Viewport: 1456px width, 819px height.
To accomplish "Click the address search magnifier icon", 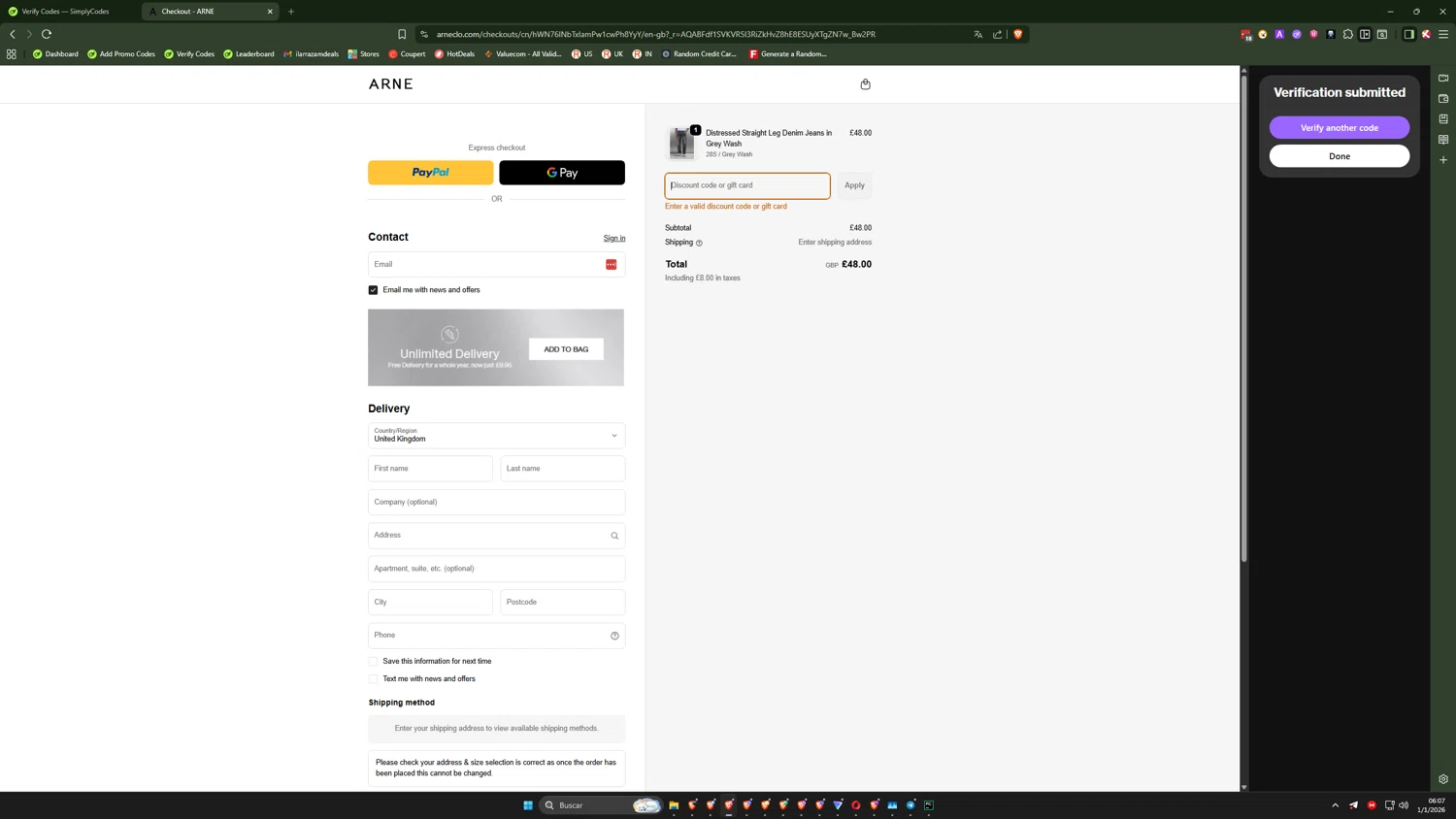I will 614,536.
